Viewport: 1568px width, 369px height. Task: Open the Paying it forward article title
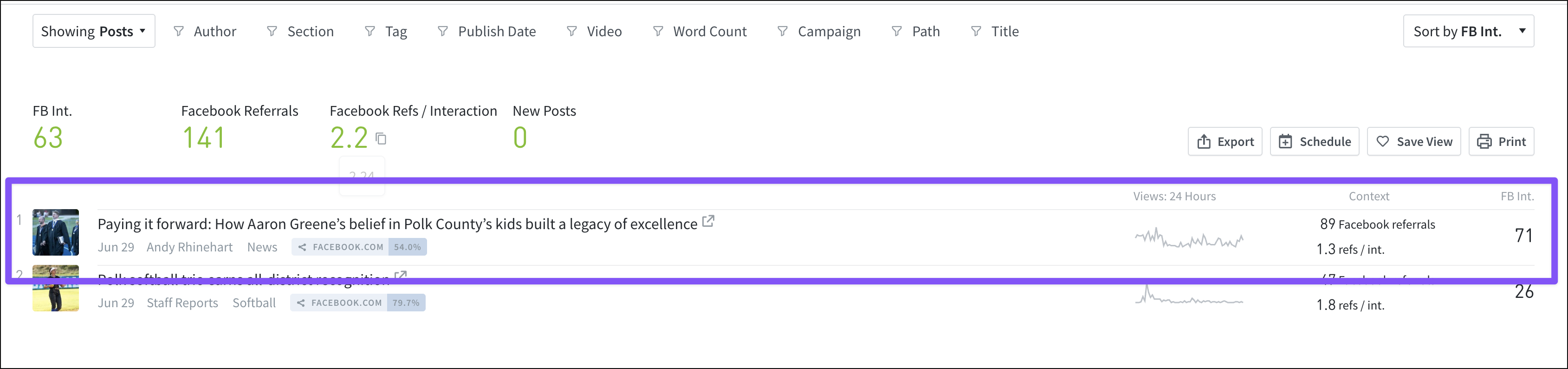coord(397,224)
